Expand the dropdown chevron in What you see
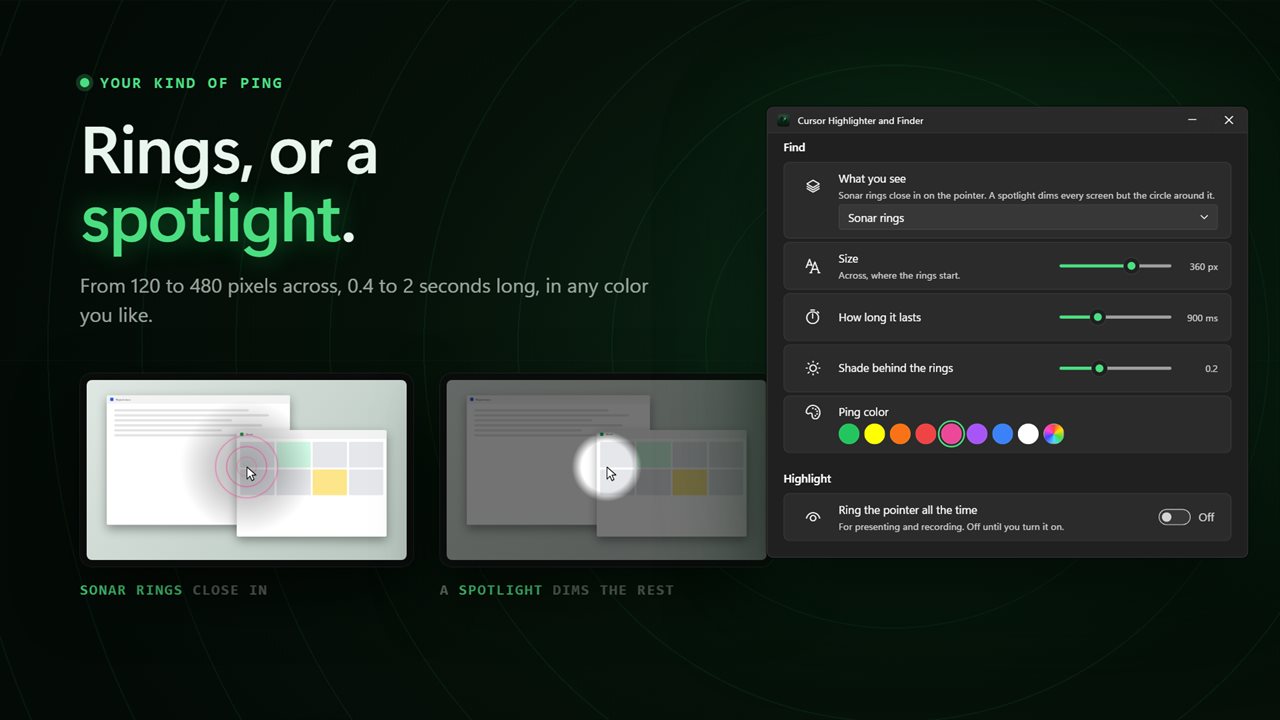The height and width of the screenshot is (720, 1280). coord(1204,218)
